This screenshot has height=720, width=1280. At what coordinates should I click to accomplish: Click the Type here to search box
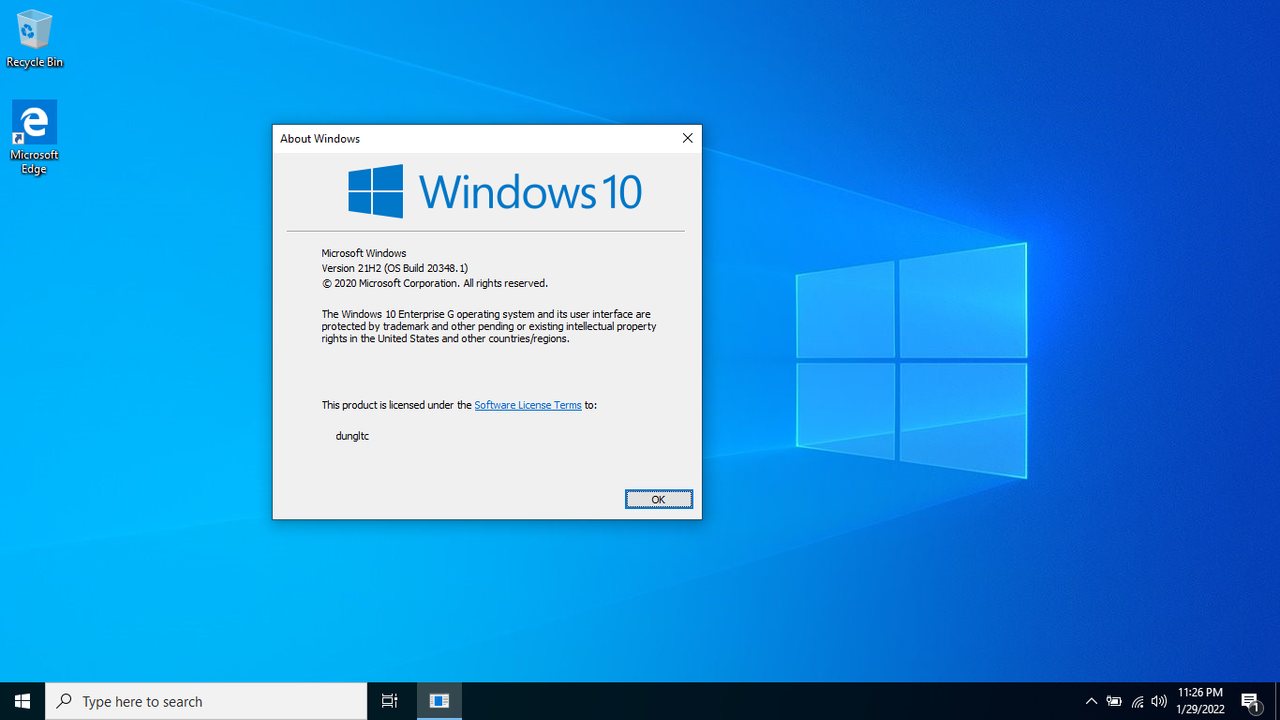pyautogui.click(x=206, y=701)
